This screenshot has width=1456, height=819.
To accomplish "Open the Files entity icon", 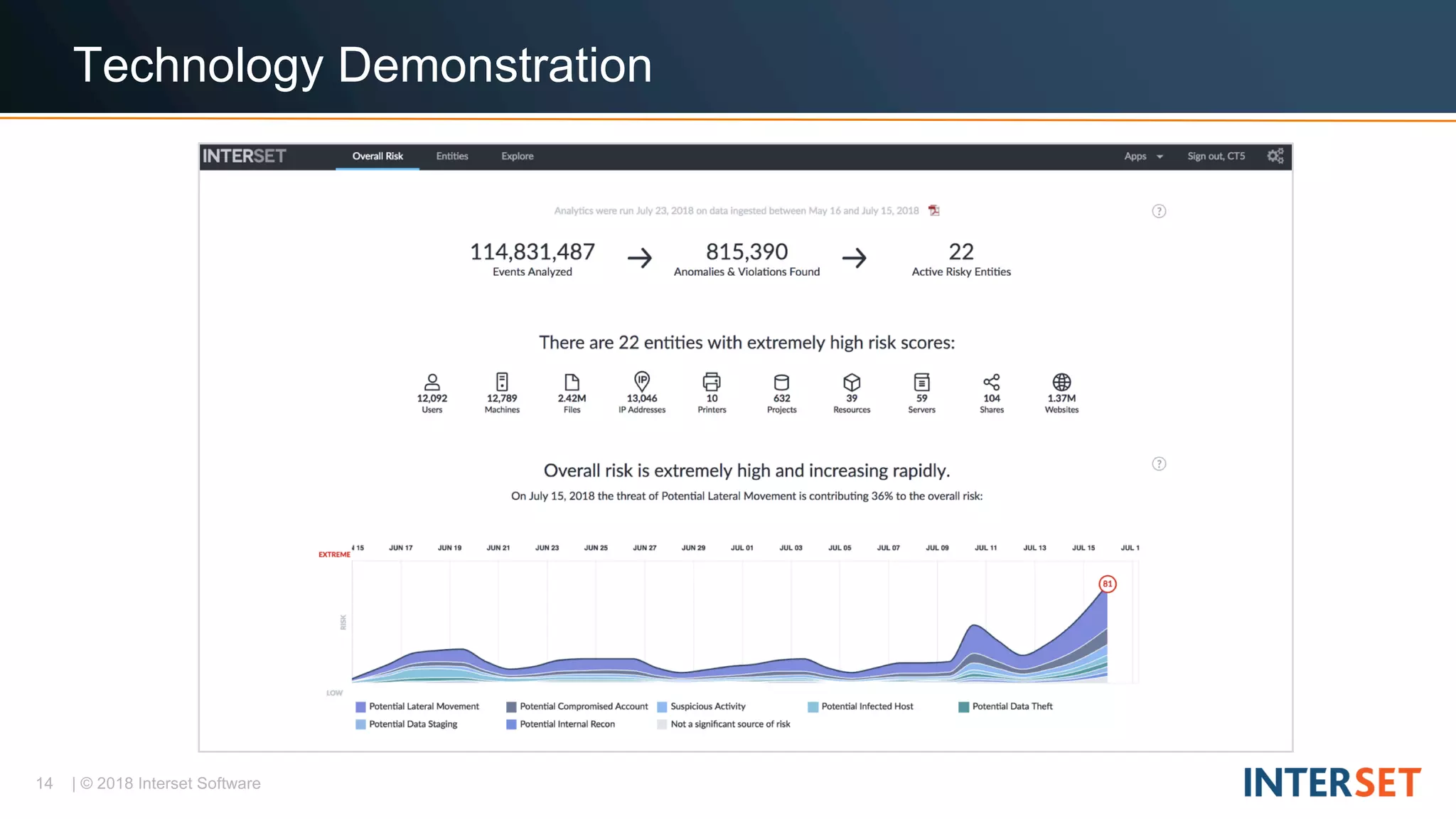I will [572, 382].
